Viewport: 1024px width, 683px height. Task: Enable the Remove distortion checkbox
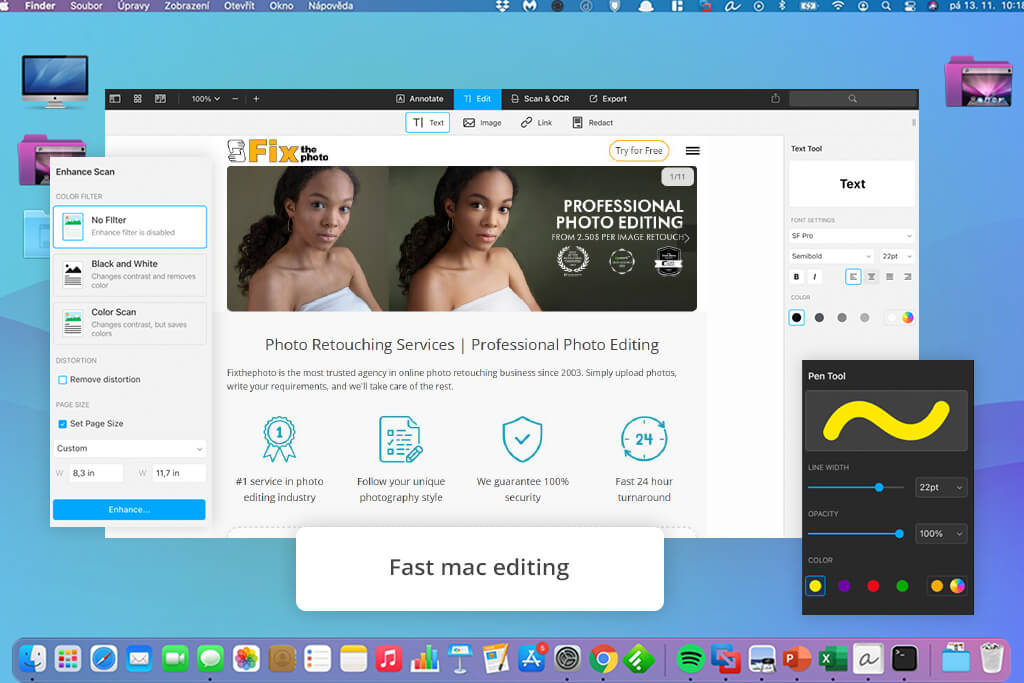point(63,380)
